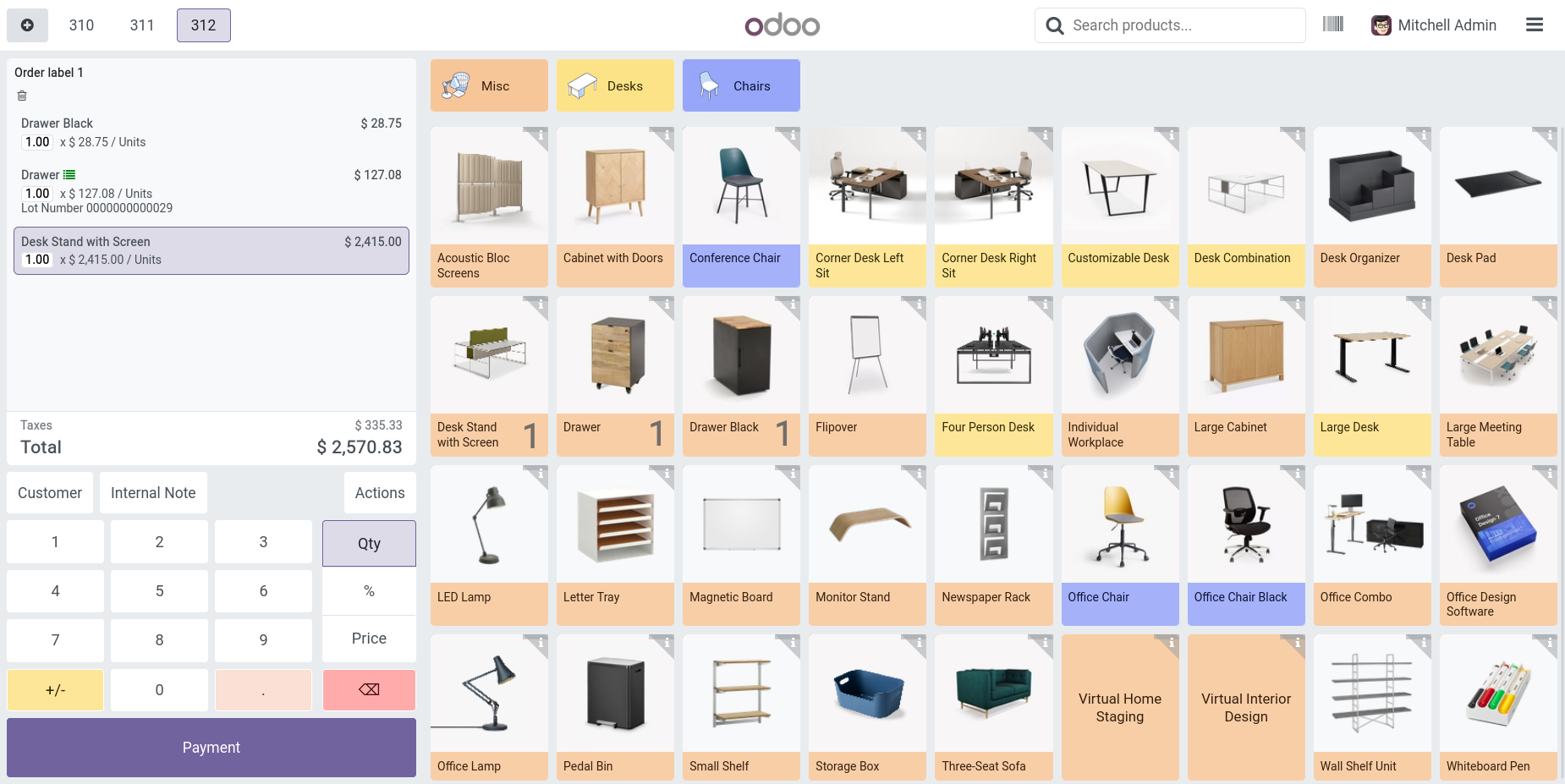
Task: Click the Customer button
Action: point(50,493)
